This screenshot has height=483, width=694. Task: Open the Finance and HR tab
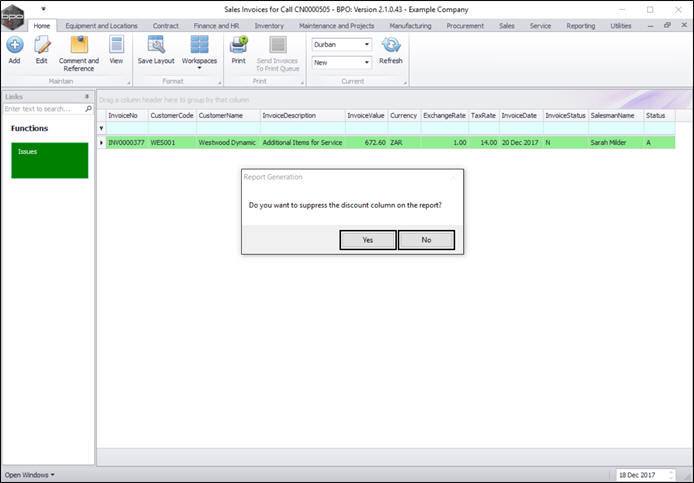click(216, 26)
